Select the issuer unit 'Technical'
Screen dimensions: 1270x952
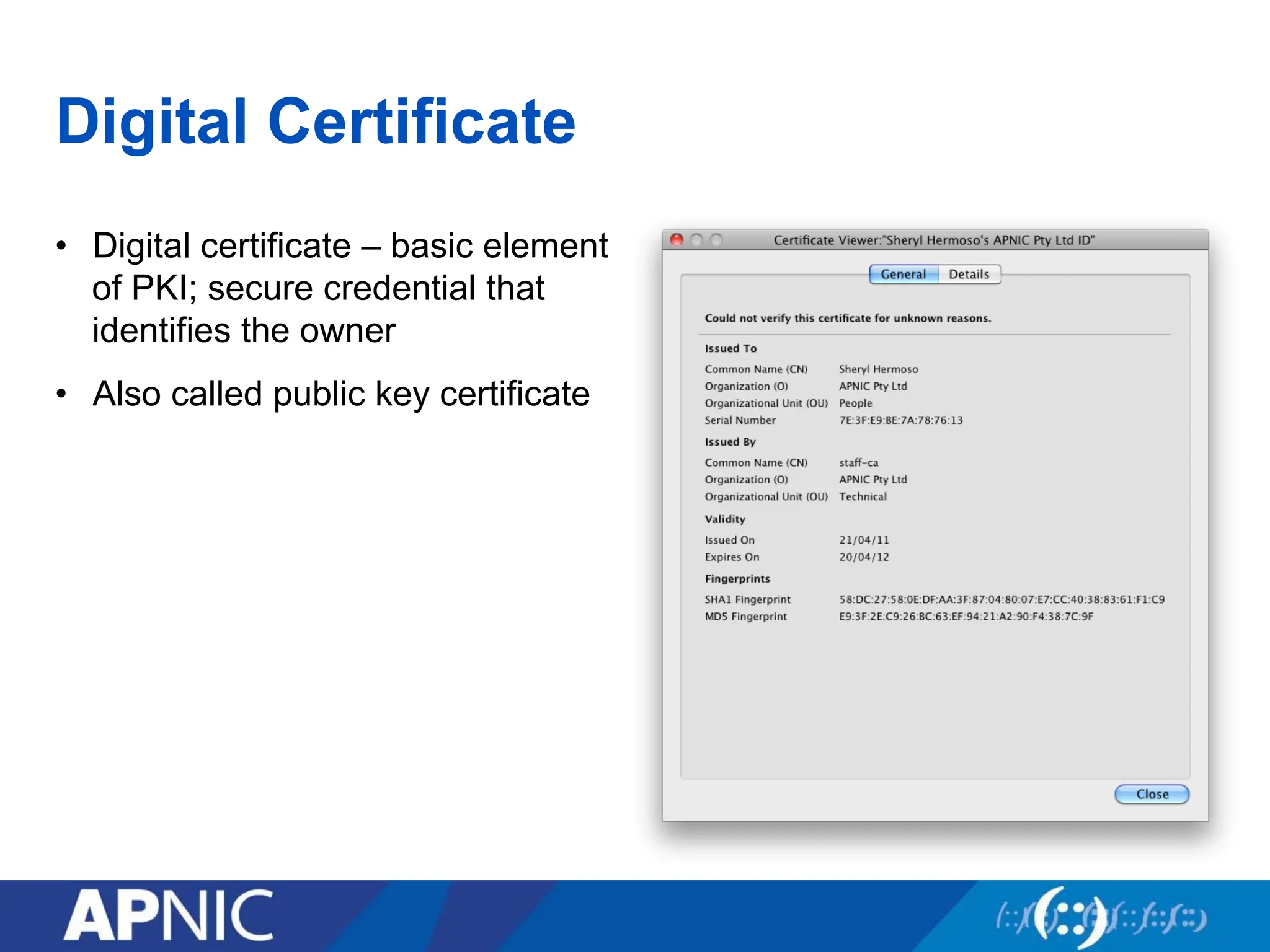[863, 496]
